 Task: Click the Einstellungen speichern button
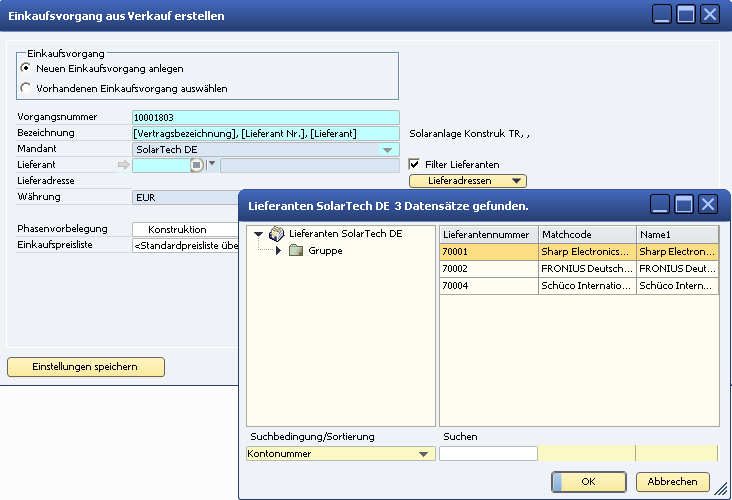(85, 367)
